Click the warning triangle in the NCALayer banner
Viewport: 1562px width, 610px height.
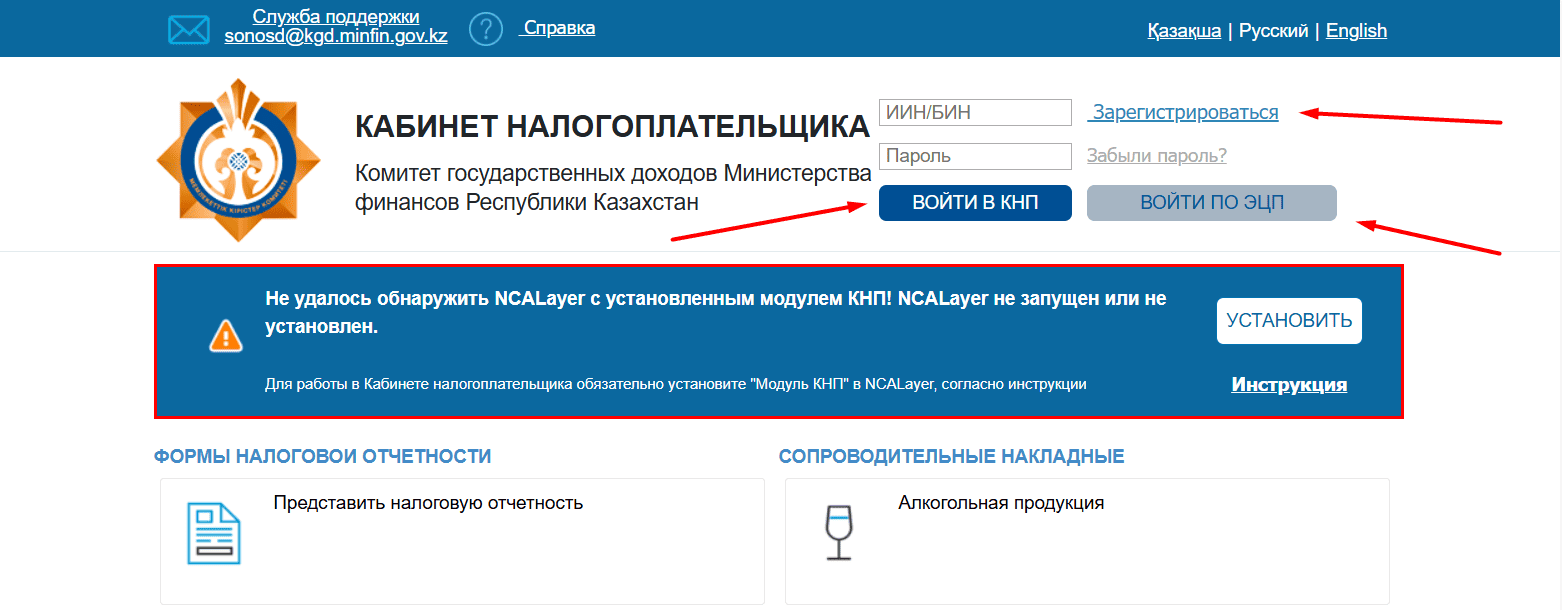226,337
